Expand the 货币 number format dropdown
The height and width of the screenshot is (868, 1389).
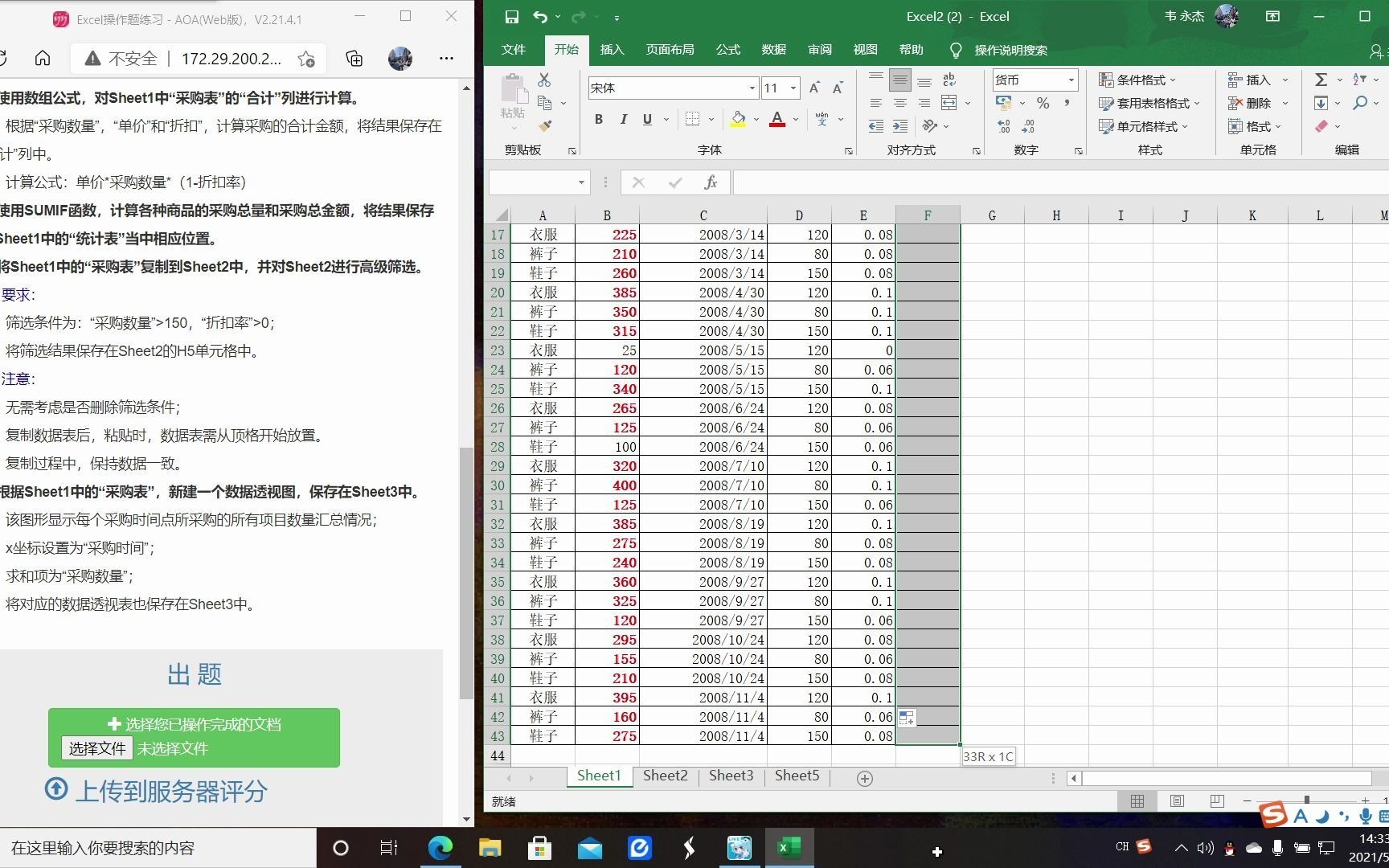[x=1070, y=80]
